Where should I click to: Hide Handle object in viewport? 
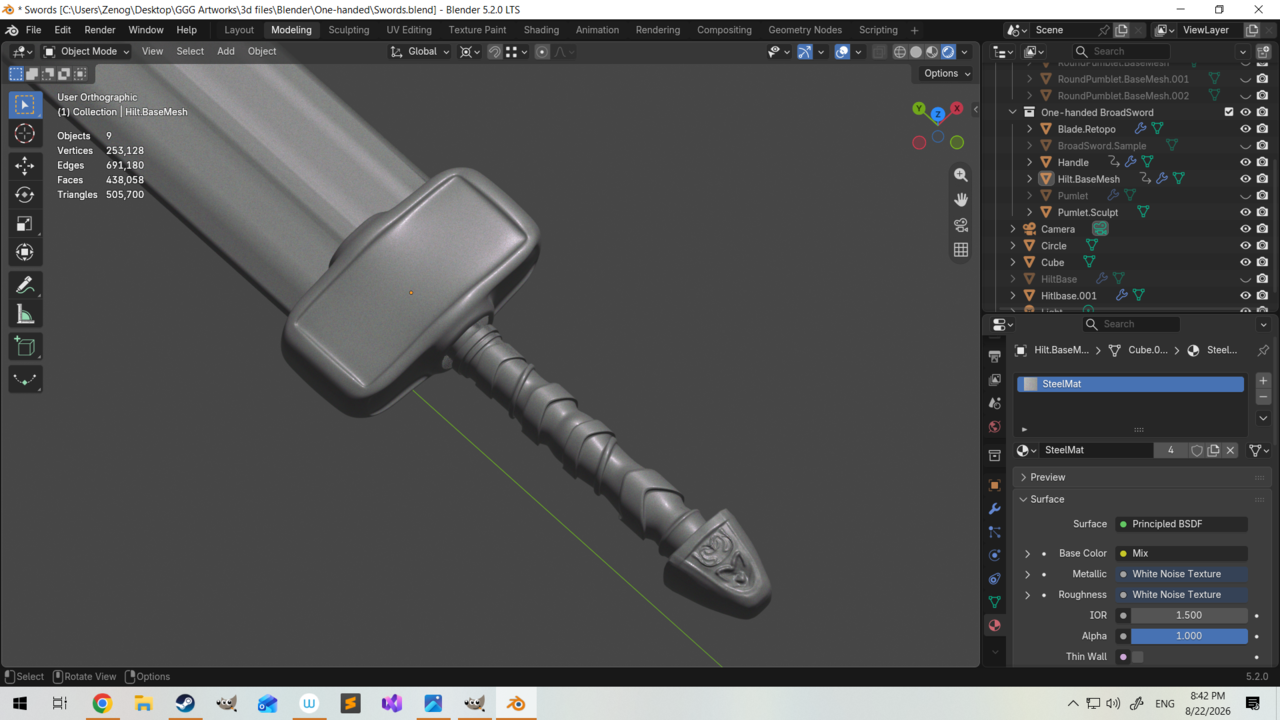pyautogui.click(x=1246, y=162)
